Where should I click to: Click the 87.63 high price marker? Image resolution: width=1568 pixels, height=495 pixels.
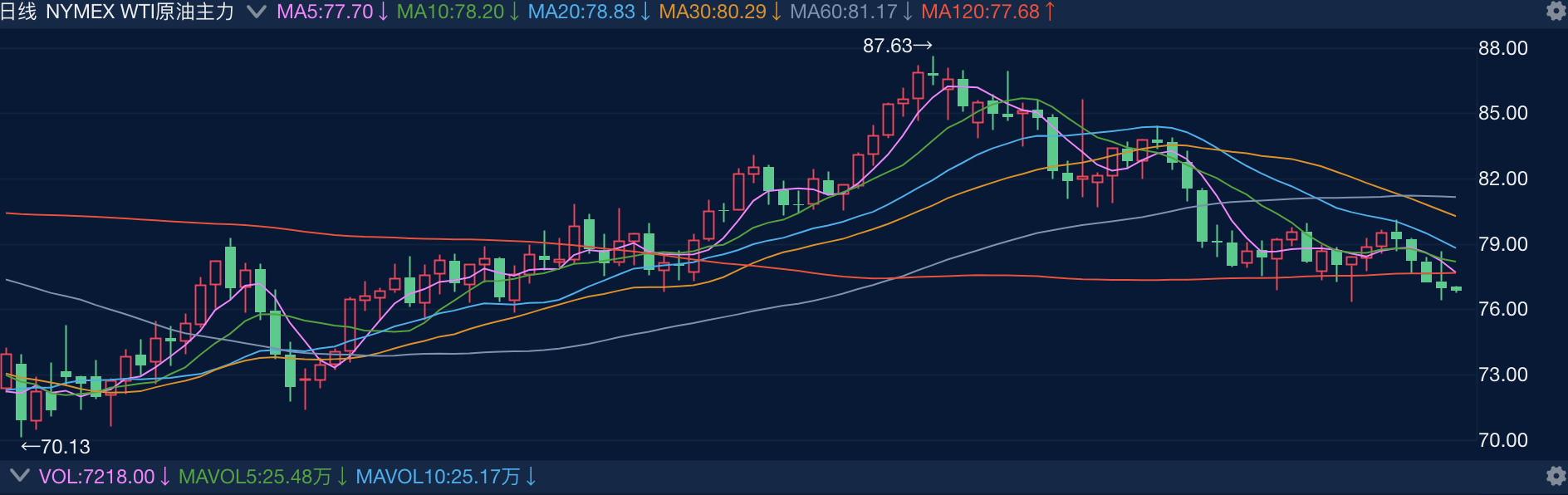pos(898,46)
